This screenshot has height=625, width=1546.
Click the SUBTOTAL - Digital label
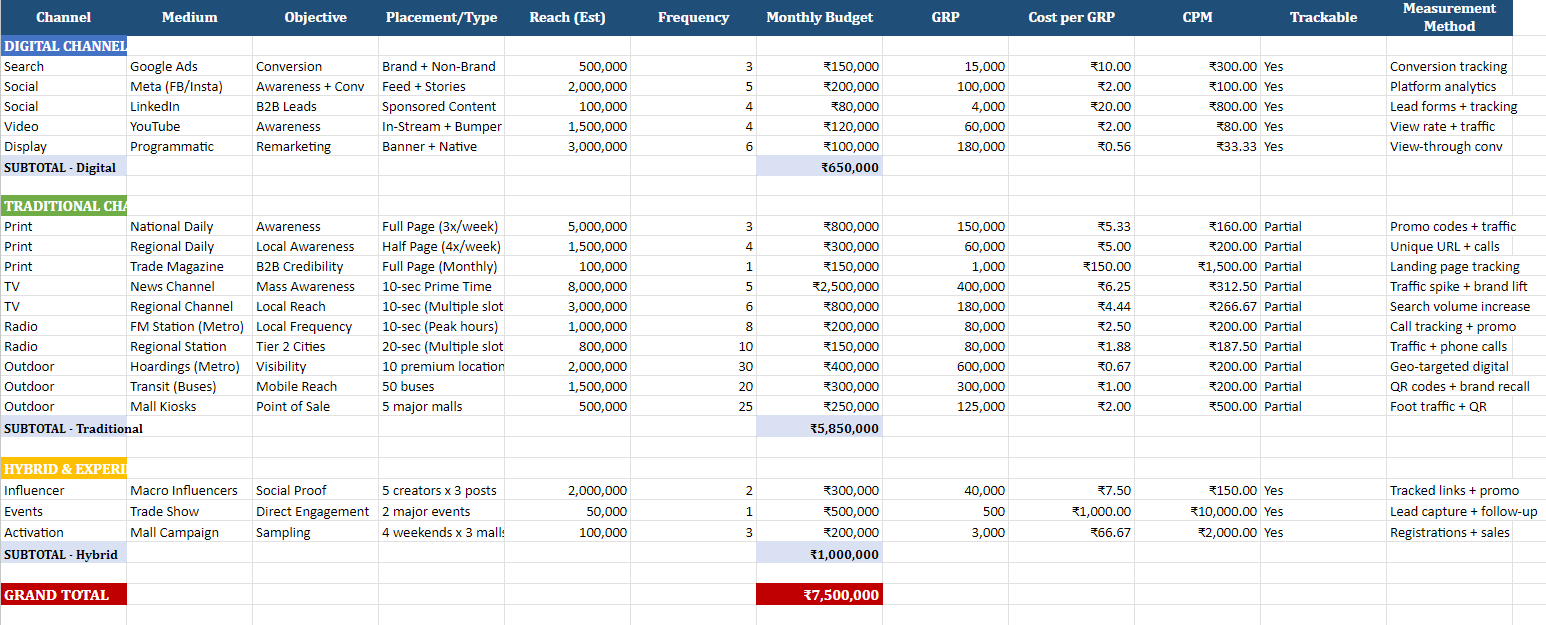pos(64,167)
